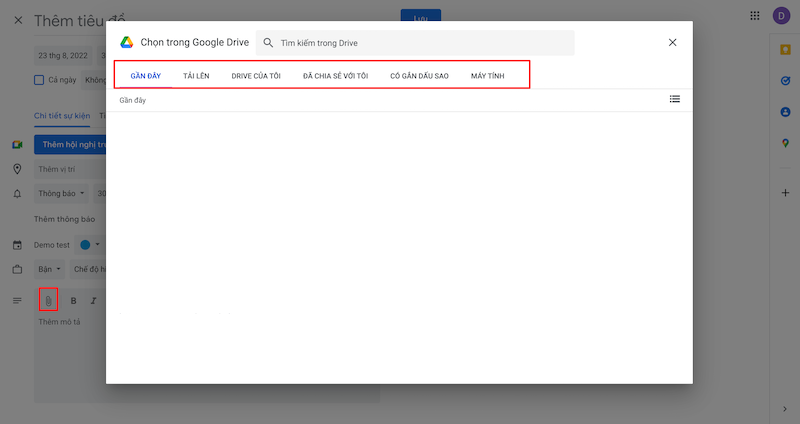The height and width of the screenshot is (424, 800).
Task: Expand the "Thông báo" notification dropdown
Action: click(x=61, y=193)
